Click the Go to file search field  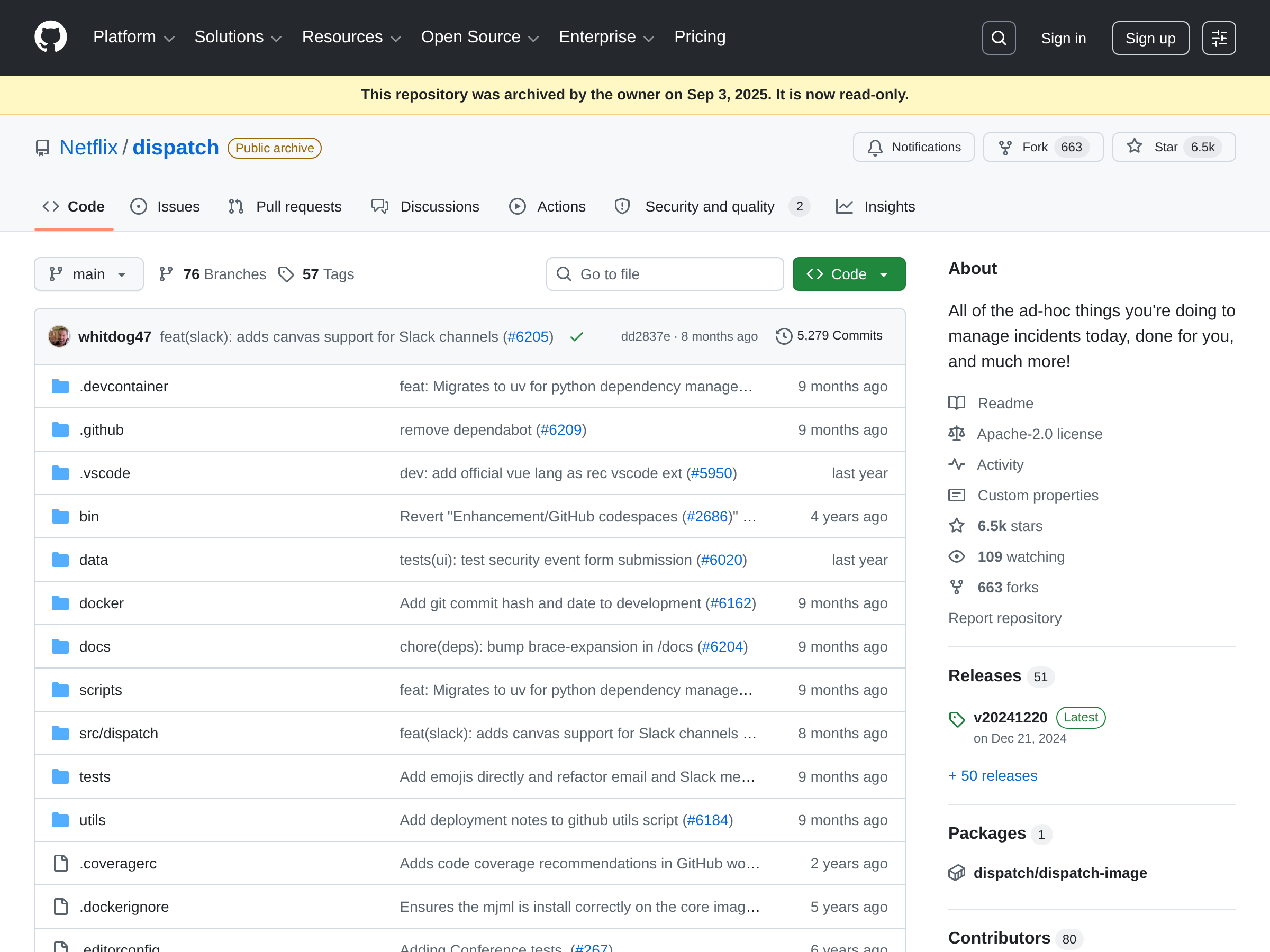[665, 274]
